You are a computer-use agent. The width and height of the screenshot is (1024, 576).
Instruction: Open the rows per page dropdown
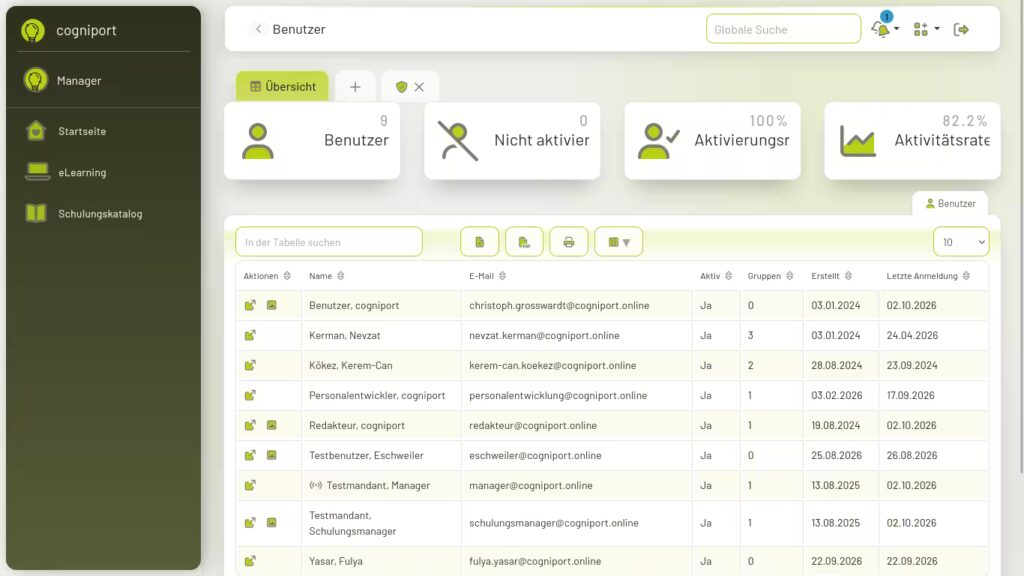click(x=961, y=242)
